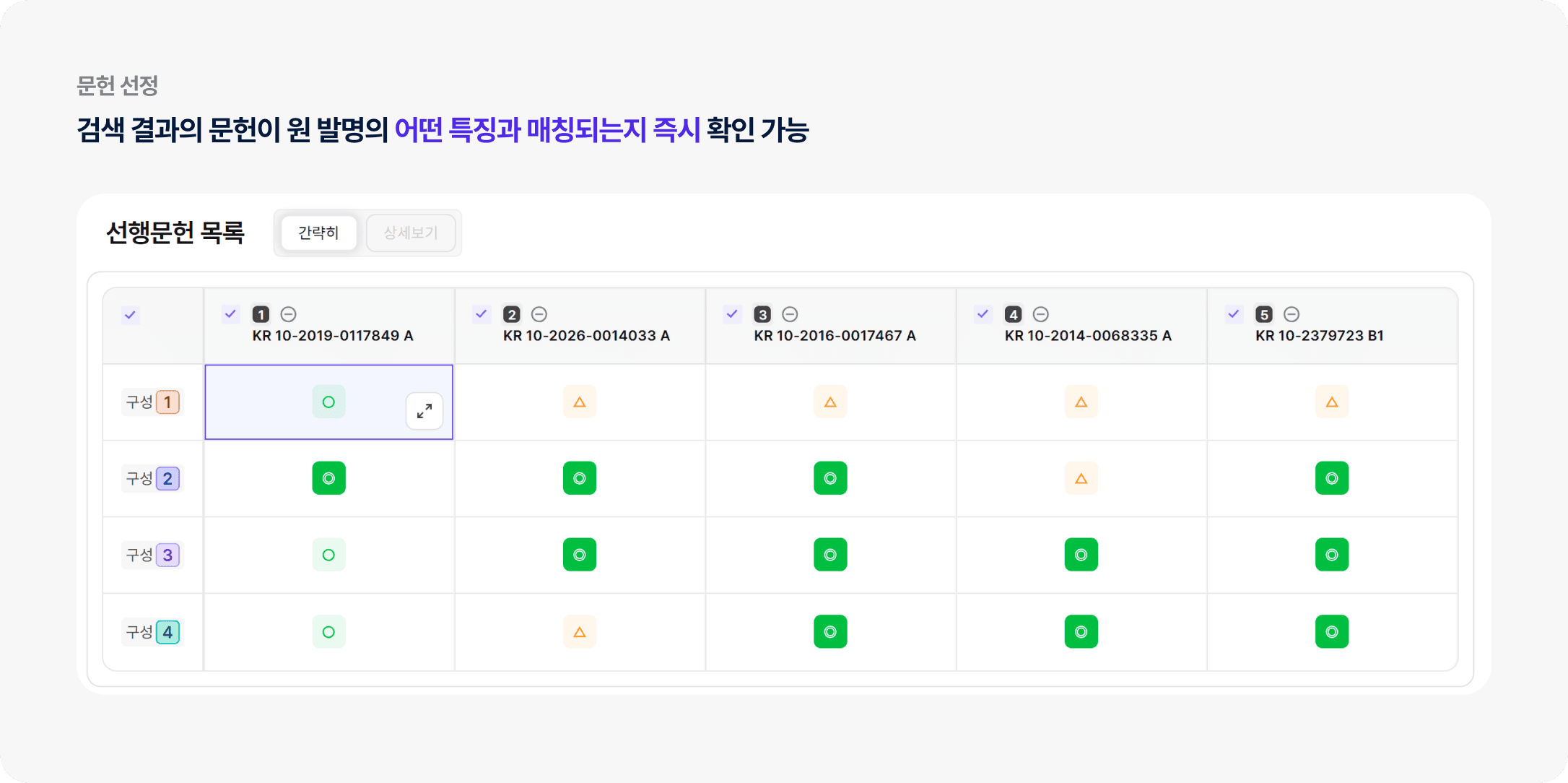The height and width of the screenshot is (783, 1568).
Task: Click the minus-circle icon next to document 3
Action: (790, 314)
